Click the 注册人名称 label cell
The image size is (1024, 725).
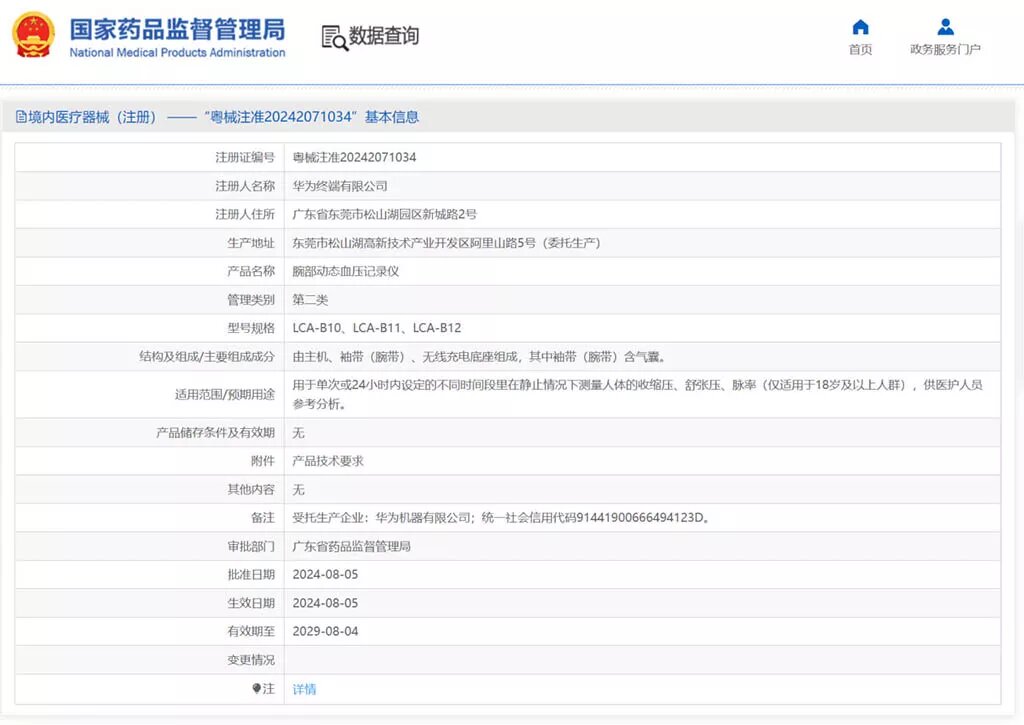150,186
